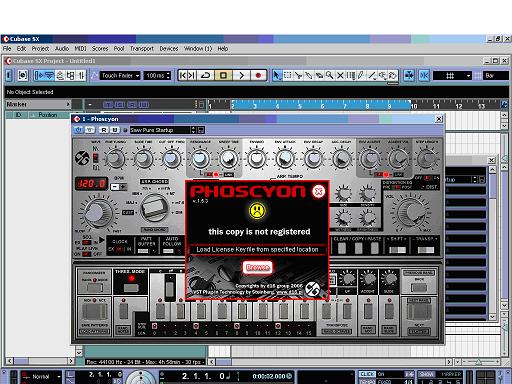
Task: Click the Next bank button
Action: pos(419,312)
